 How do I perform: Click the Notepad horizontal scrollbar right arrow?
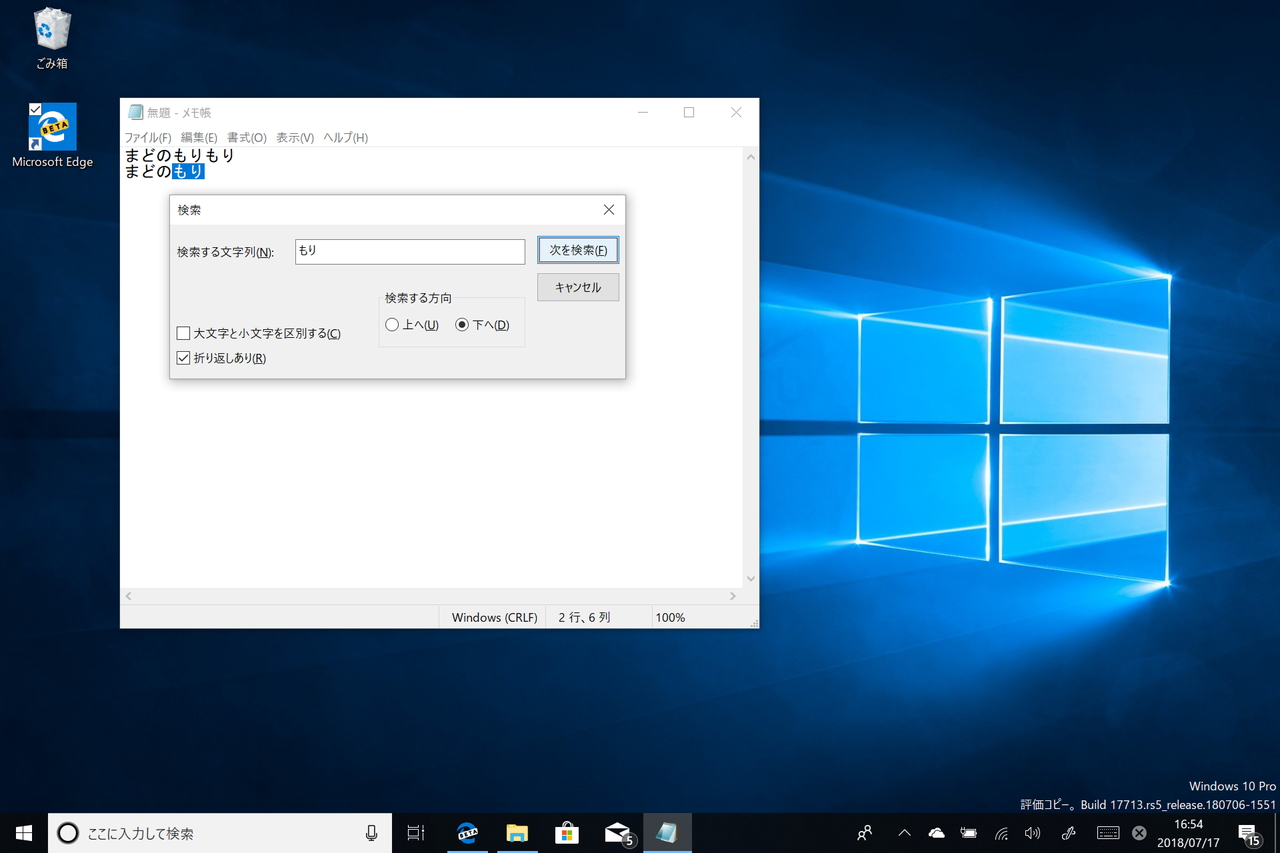pos(733,596)
